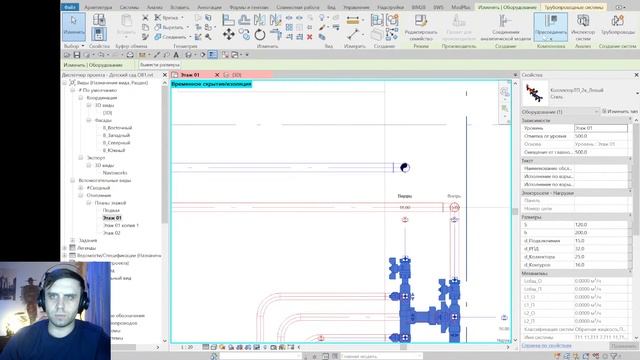This screenshot has height=360, width=640.
Task: Click the Уровень field showing Этаж 01
Action: coord(601,128)
